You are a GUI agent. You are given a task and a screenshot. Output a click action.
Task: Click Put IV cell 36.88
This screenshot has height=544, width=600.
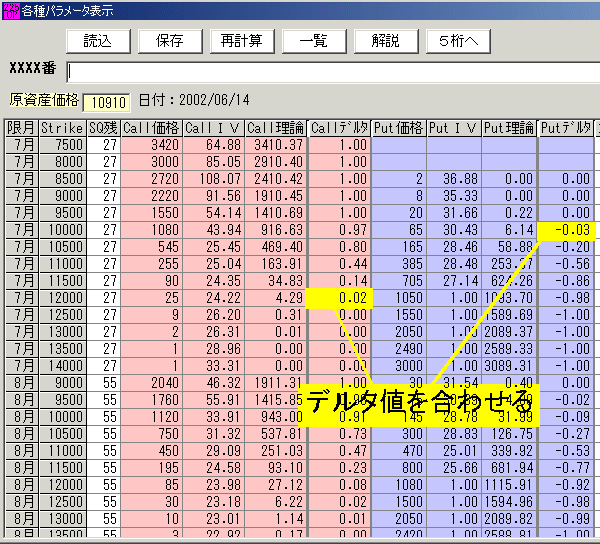pyautogui.click(x=454, y=179)
